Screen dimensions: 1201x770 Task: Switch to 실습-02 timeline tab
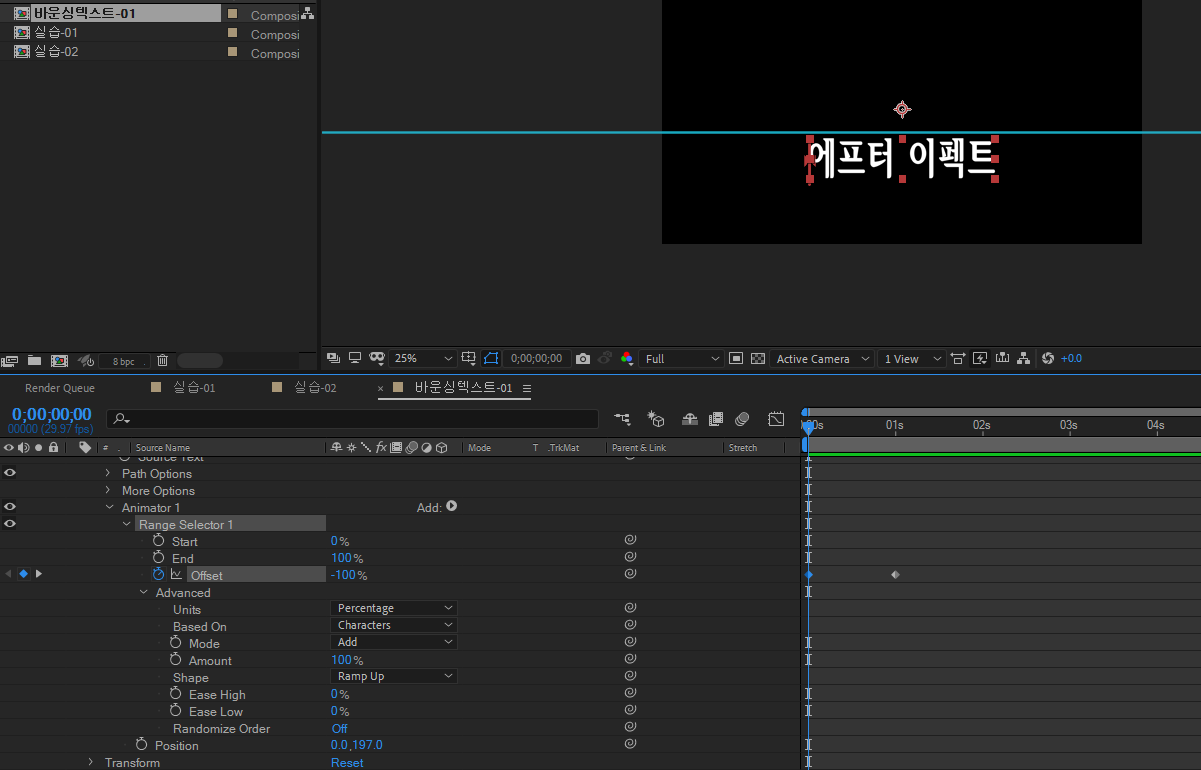click(x=315, y=388)
